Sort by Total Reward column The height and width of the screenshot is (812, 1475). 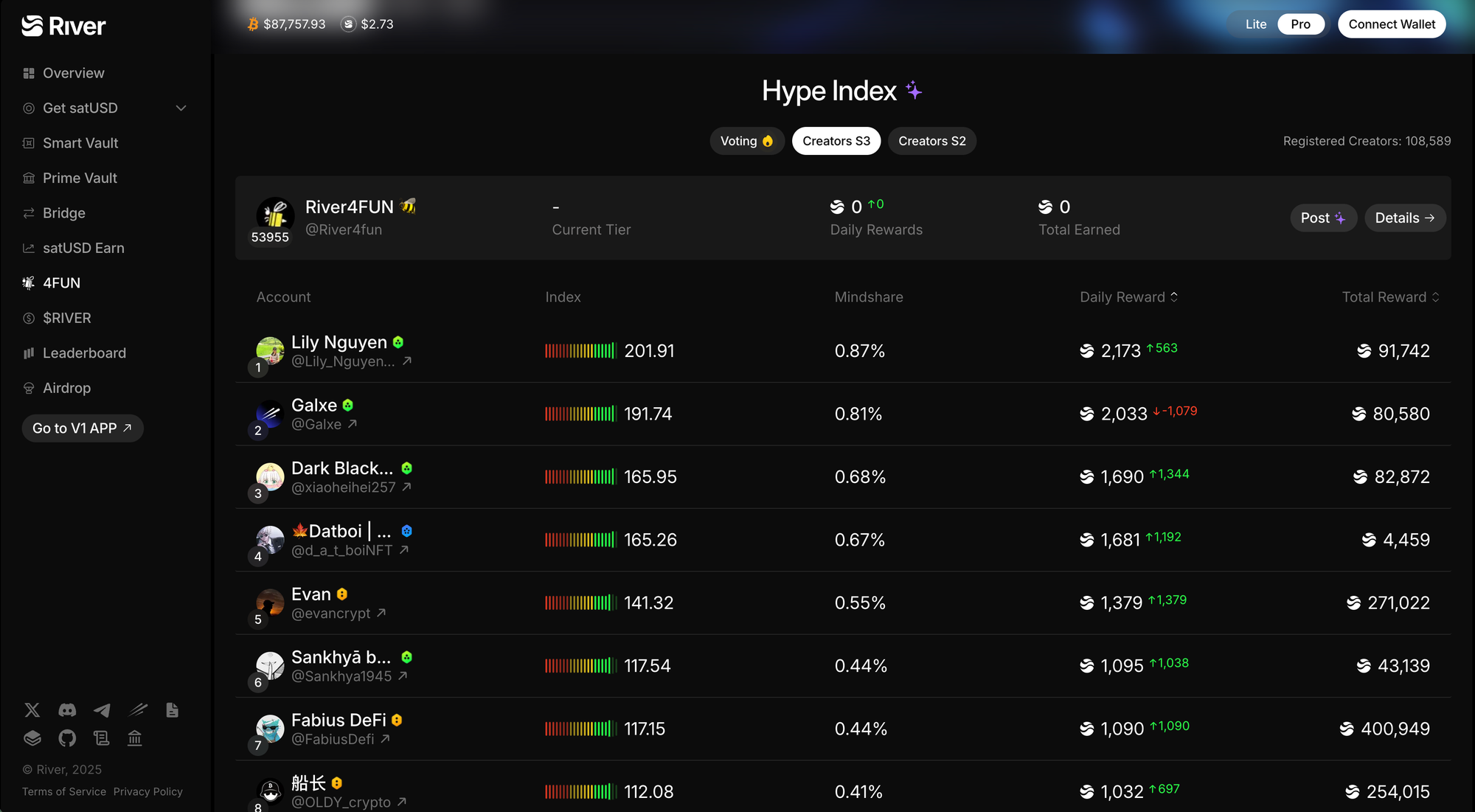pos(1390,297)
